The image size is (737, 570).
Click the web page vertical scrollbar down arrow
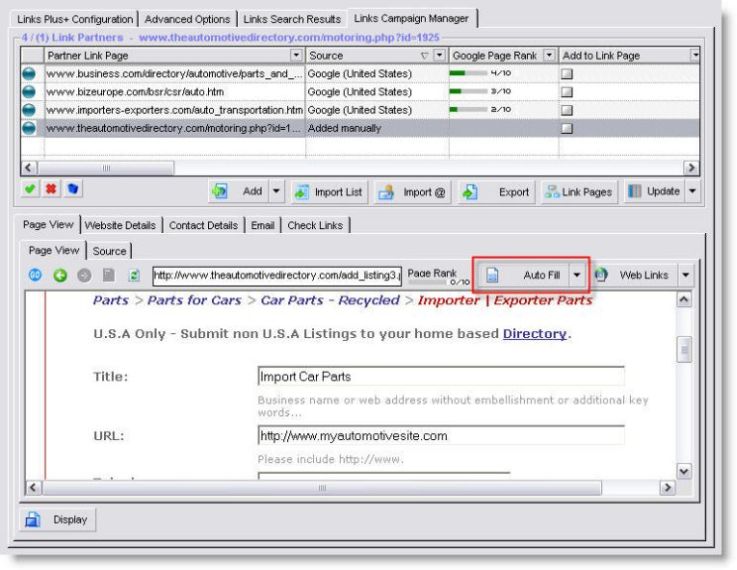(x=684, y=471)
